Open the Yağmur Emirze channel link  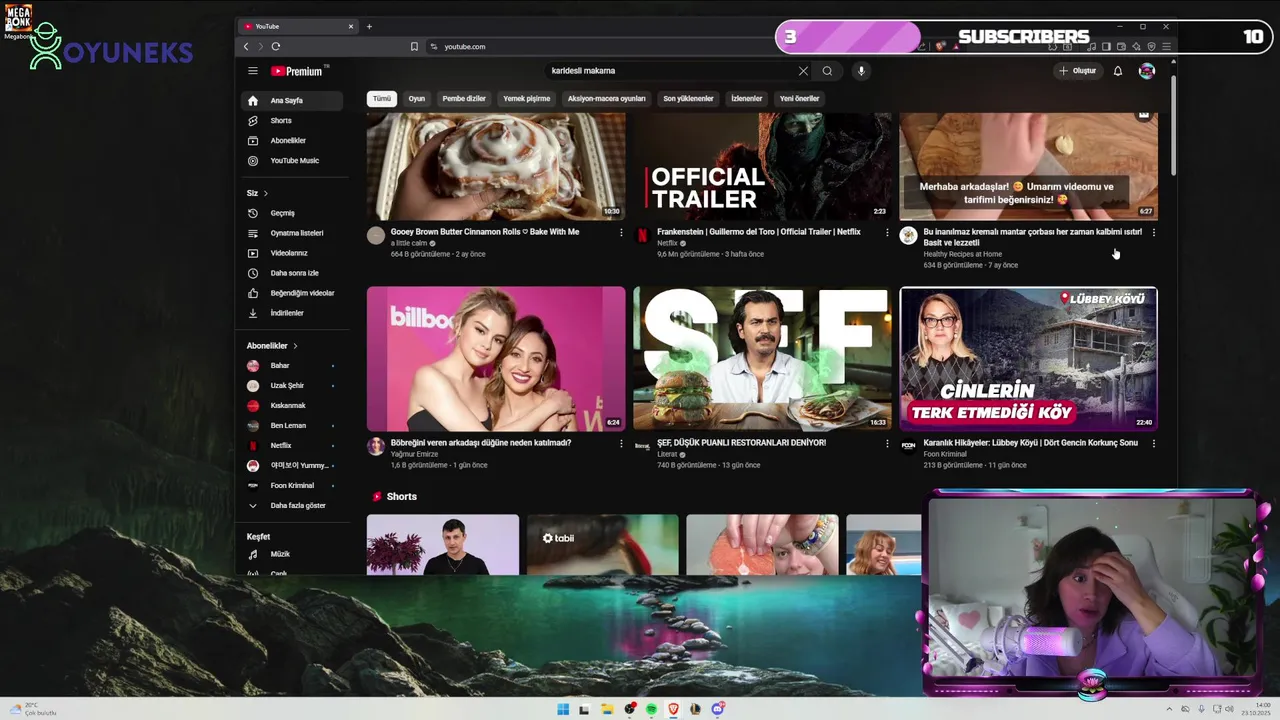click(414, 454)
